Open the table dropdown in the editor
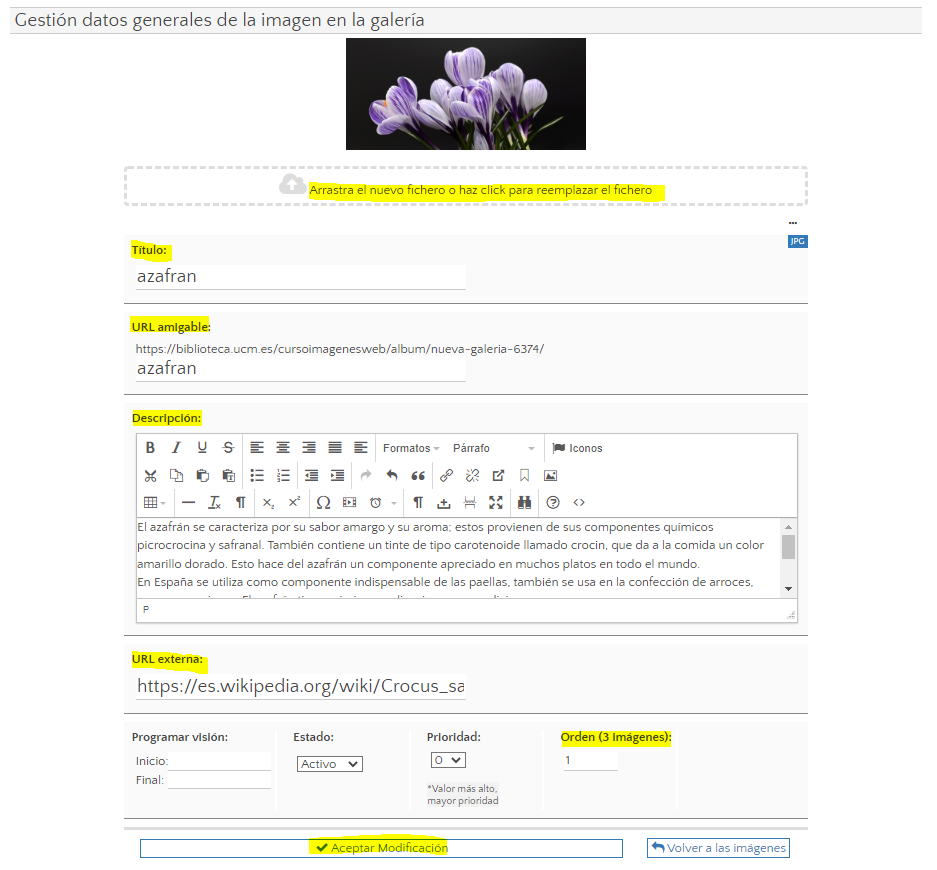This screenshot has width=937, height=870. [155, 503]
